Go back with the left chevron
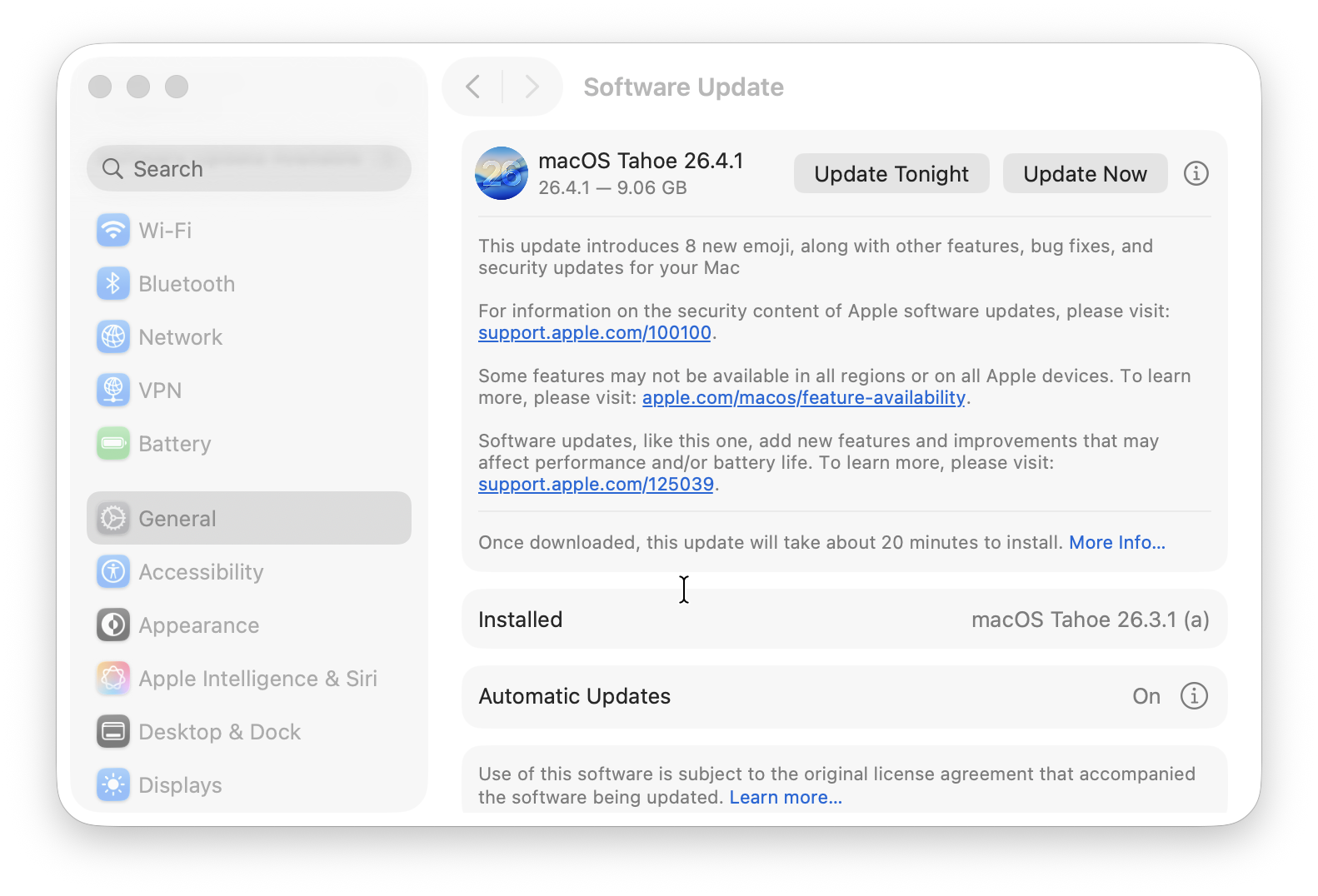 472,87
